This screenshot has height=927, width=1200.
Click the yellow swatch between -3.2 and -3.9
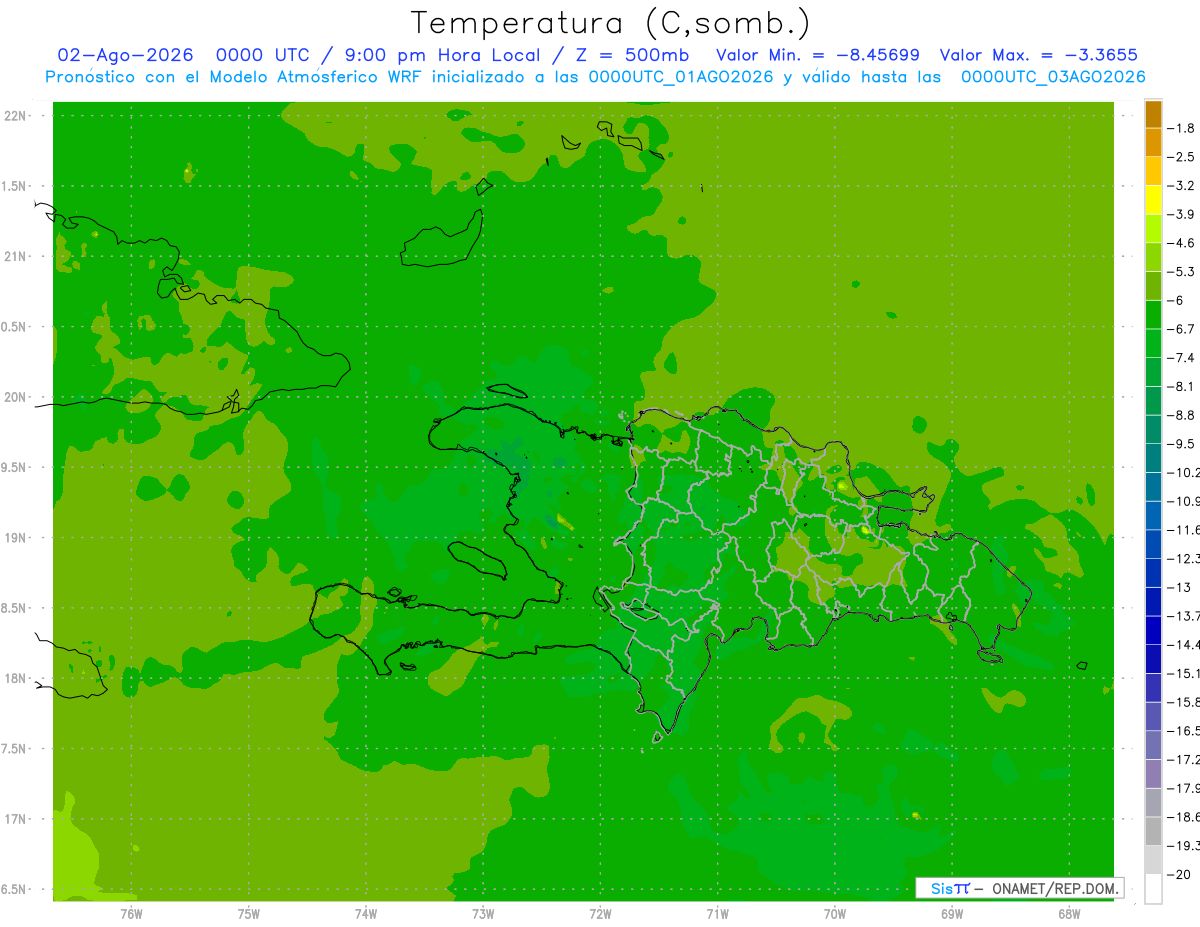[x=1153, y=200]
